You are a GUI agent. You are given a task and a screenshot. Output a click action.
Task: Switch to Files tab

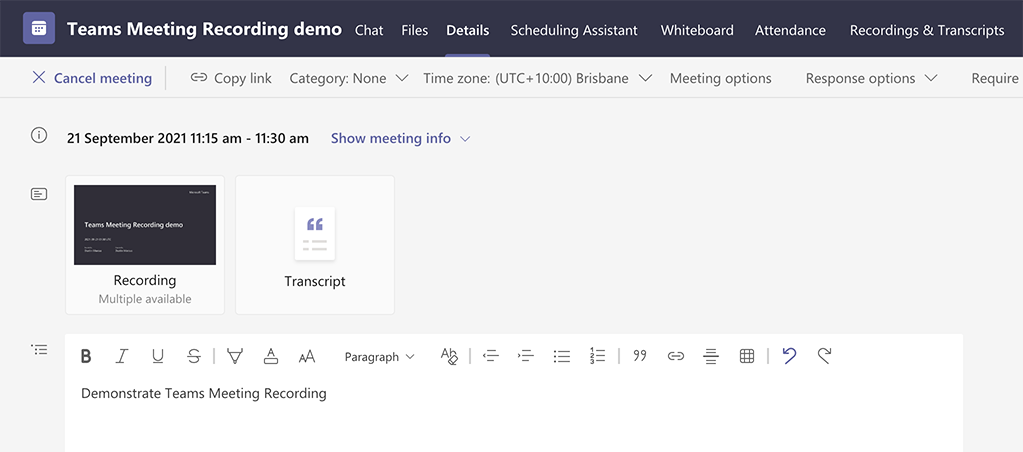[415, 30]
